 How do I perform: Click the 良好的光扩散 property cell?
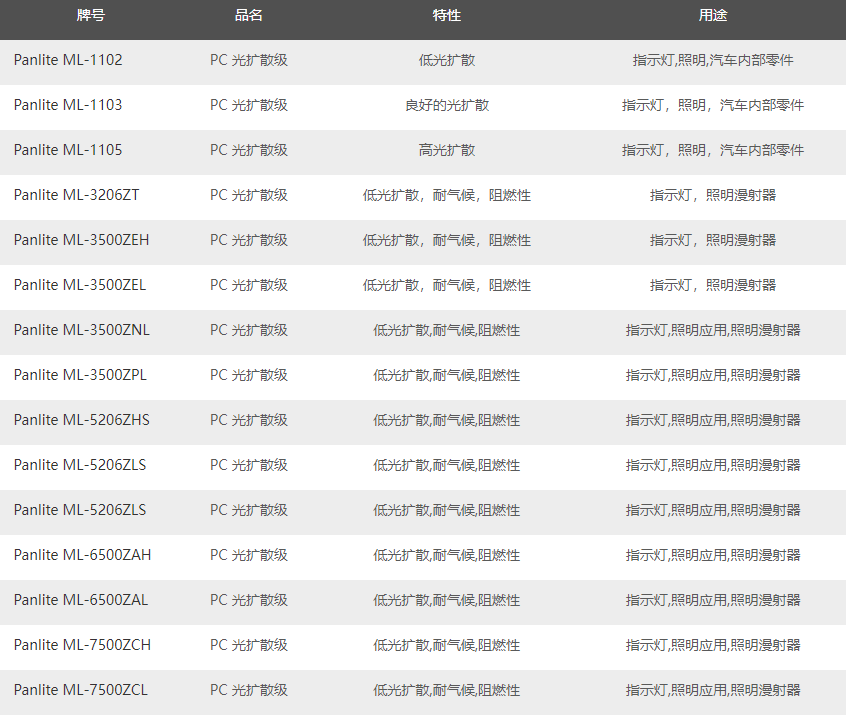447,105
